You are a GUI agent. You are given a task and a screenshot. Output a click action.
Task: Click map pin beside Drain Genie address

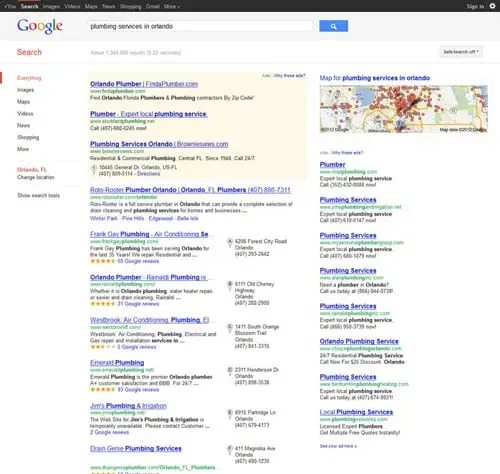click(x=230, y=450)
